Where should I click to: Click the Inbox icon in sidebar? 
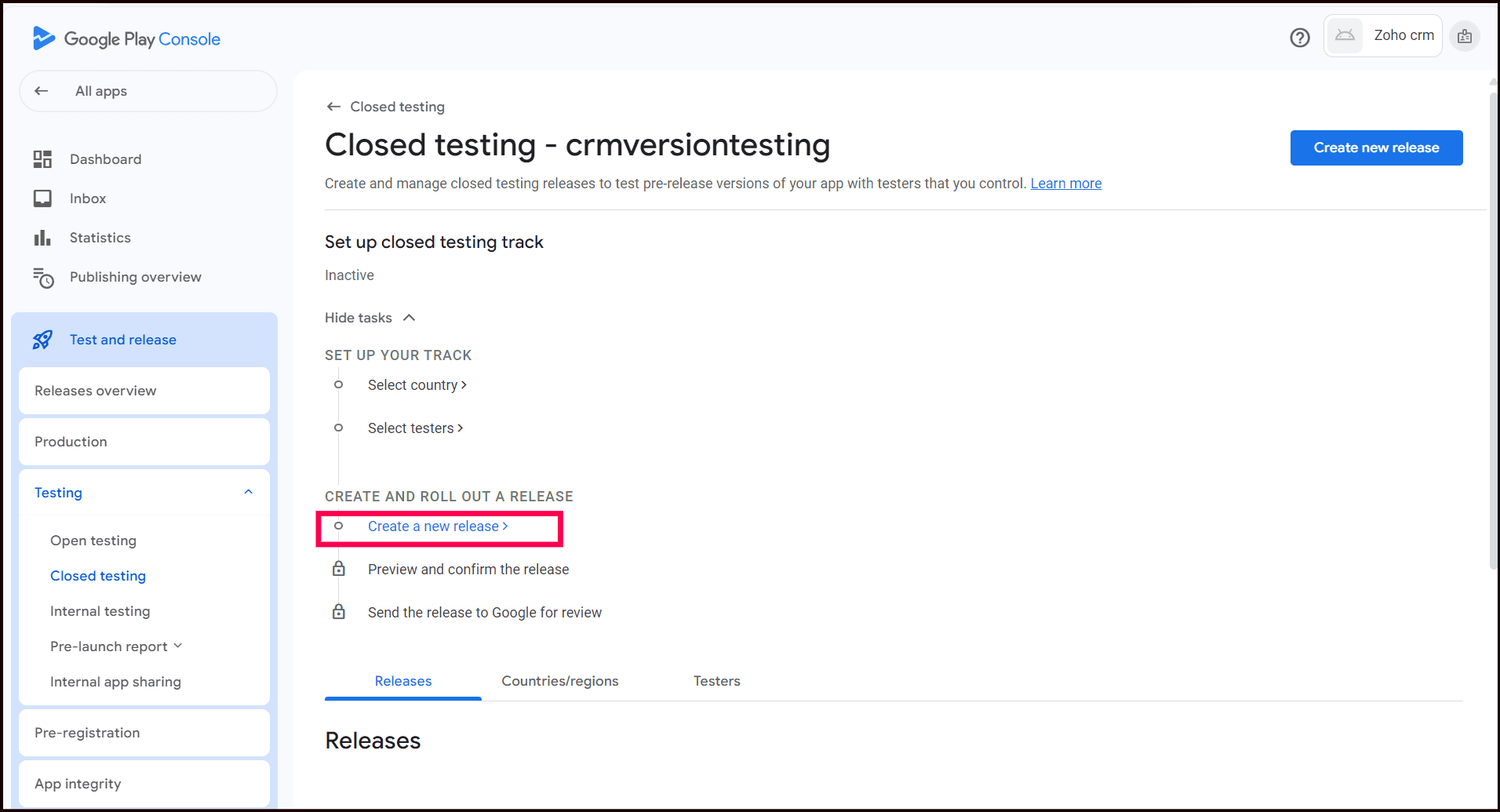click(42, 198)
